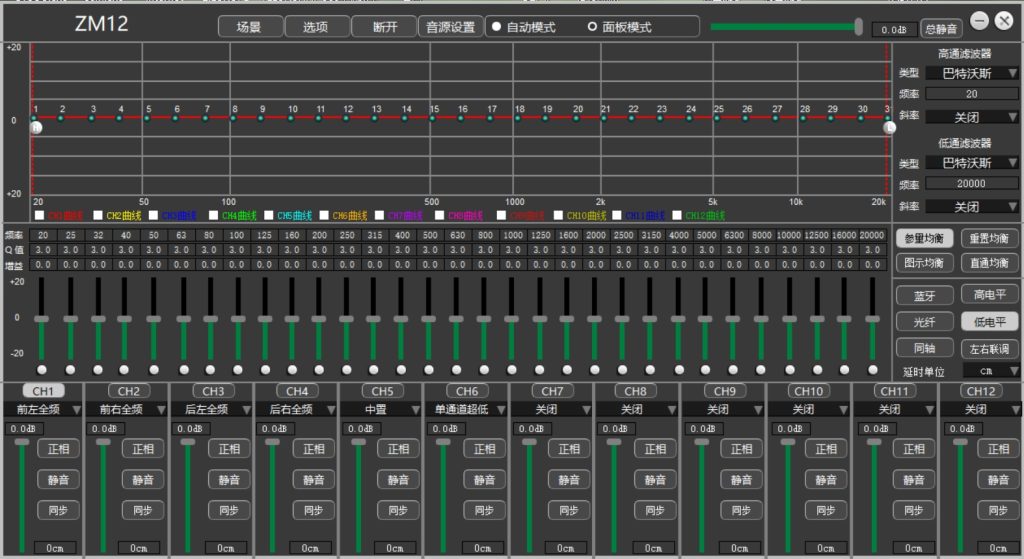
Task: Click 直通均衡 bypass button
Action: 989,263
